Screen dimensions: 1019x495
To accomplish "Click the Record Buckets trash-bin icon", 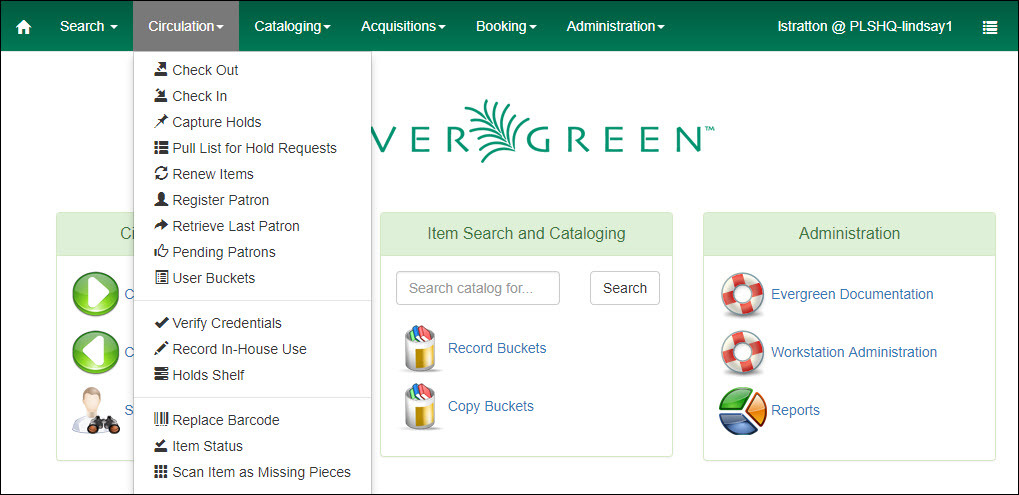I will [419, 348].
